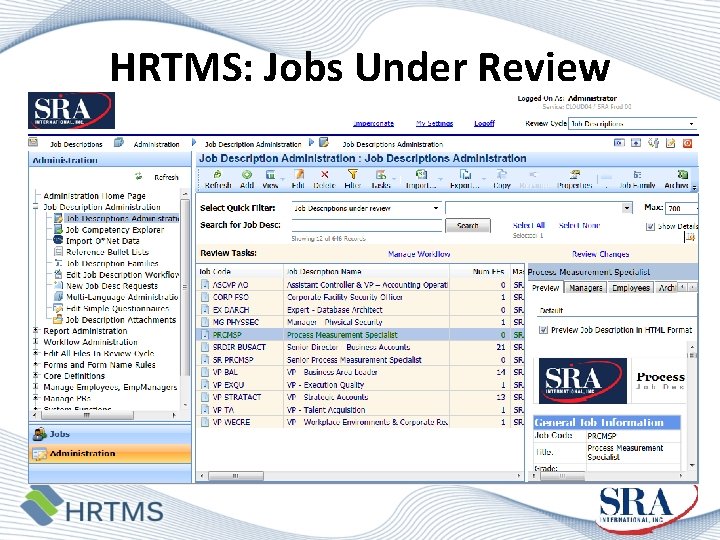Toggle Preview Job Description in HTML Format checkbox
720x540 pixels.
pos(543,330)
